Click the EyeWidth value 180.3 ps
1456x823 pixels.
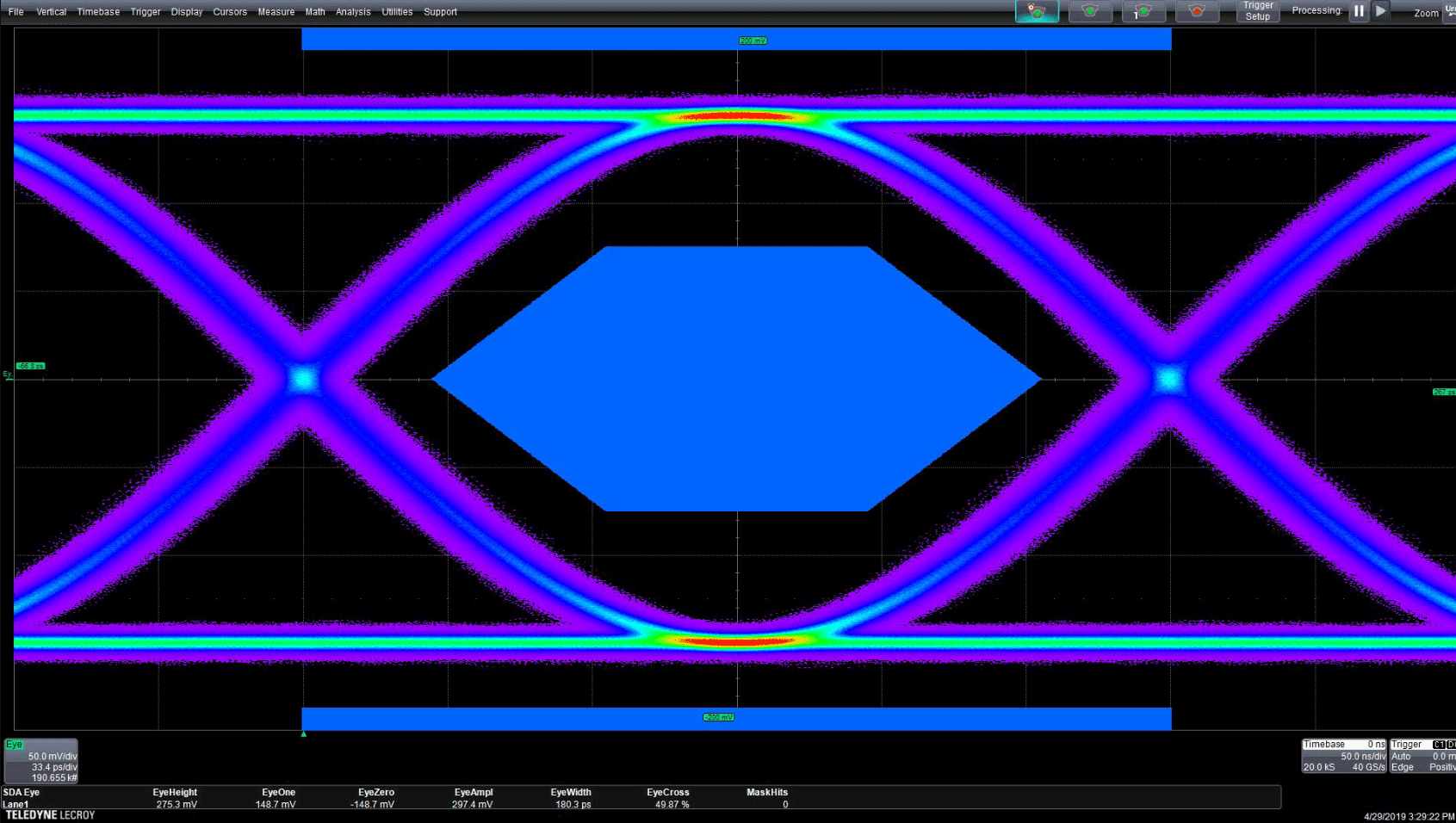573,805
